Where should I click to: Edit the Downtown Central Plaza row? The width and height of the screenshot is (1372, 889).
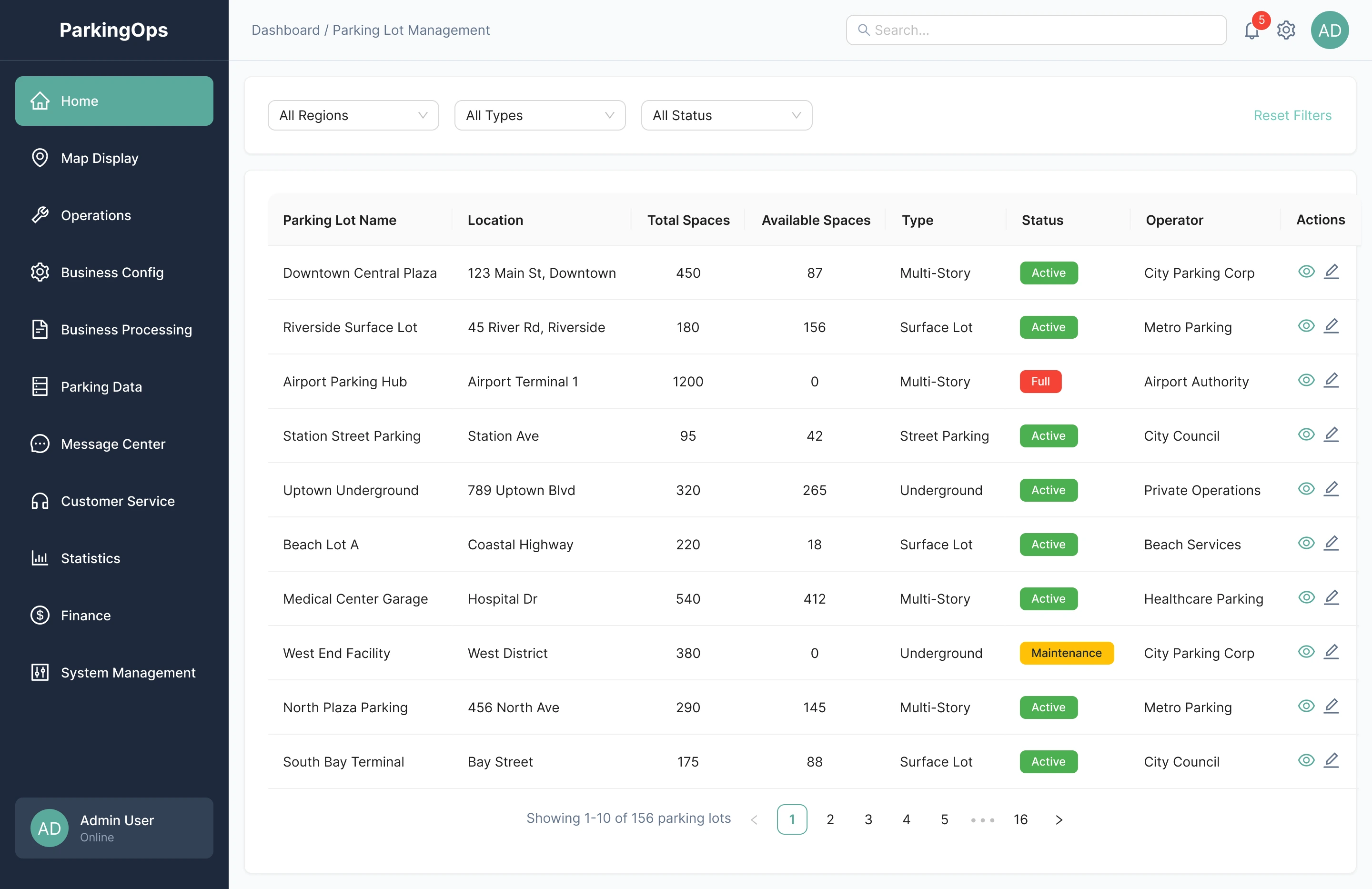pyautogui.click(x=1331, y=272)
